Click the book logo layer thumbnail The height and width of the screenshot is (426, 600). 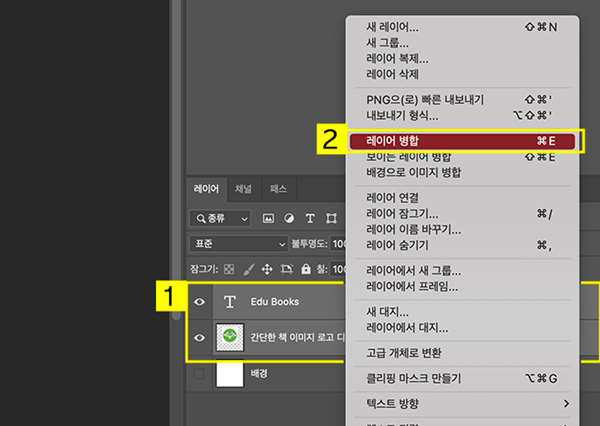tap(230, 338)
